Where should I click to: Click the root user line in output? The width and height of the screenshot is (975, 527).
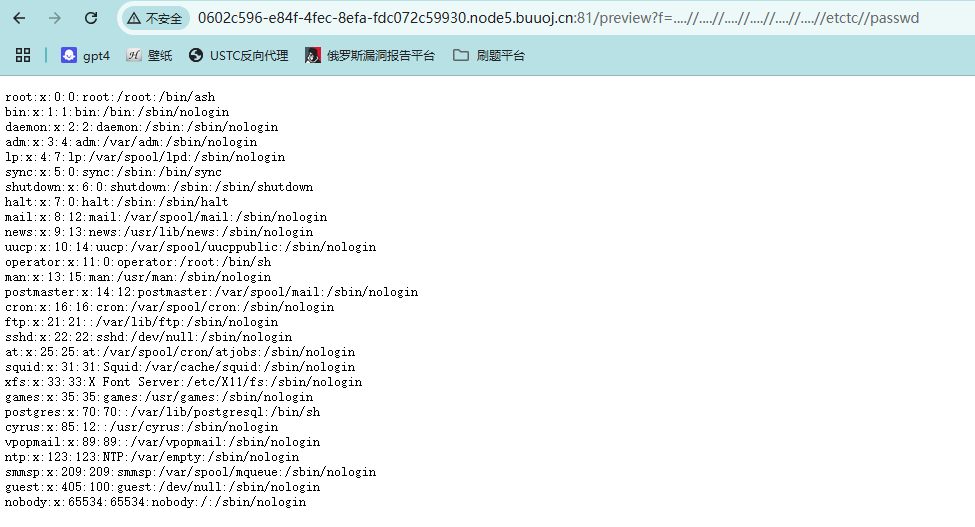click(x=110, y=97)
